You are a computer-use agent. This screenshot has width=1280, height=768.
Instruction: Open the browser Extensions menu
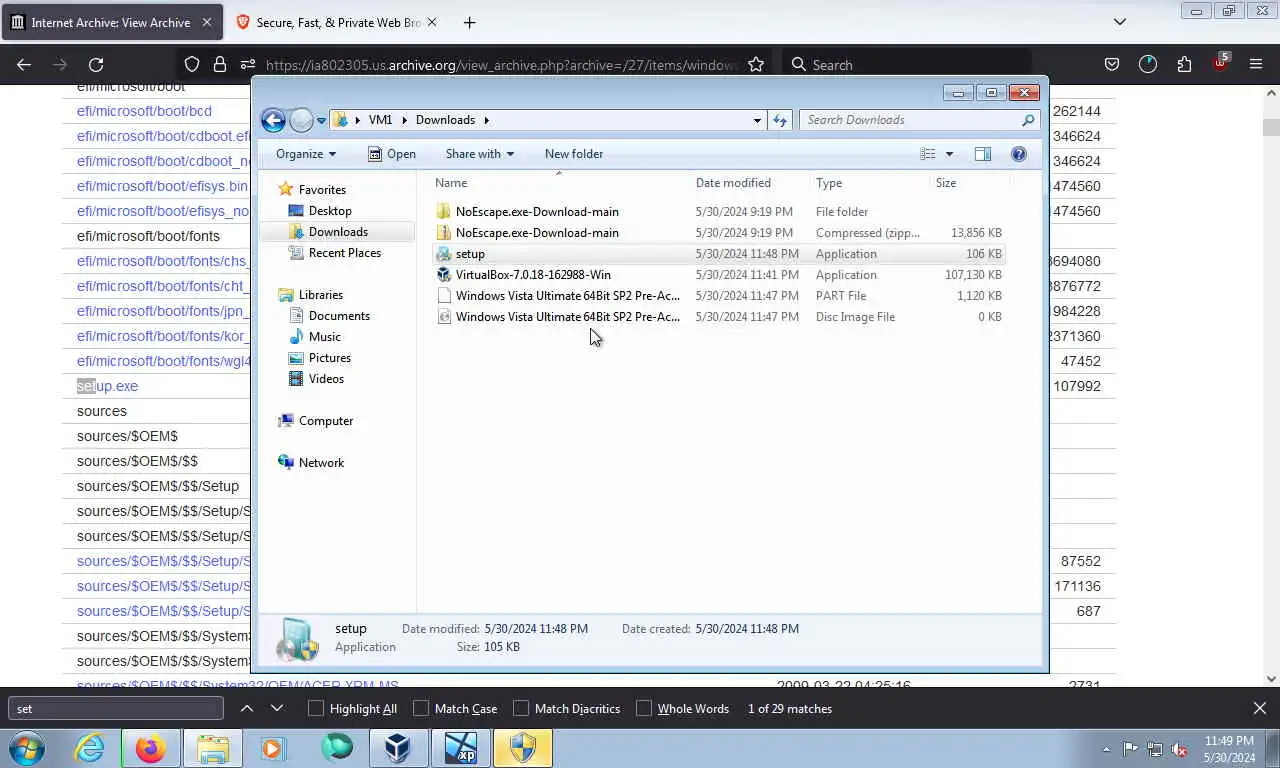point(1184,65)
